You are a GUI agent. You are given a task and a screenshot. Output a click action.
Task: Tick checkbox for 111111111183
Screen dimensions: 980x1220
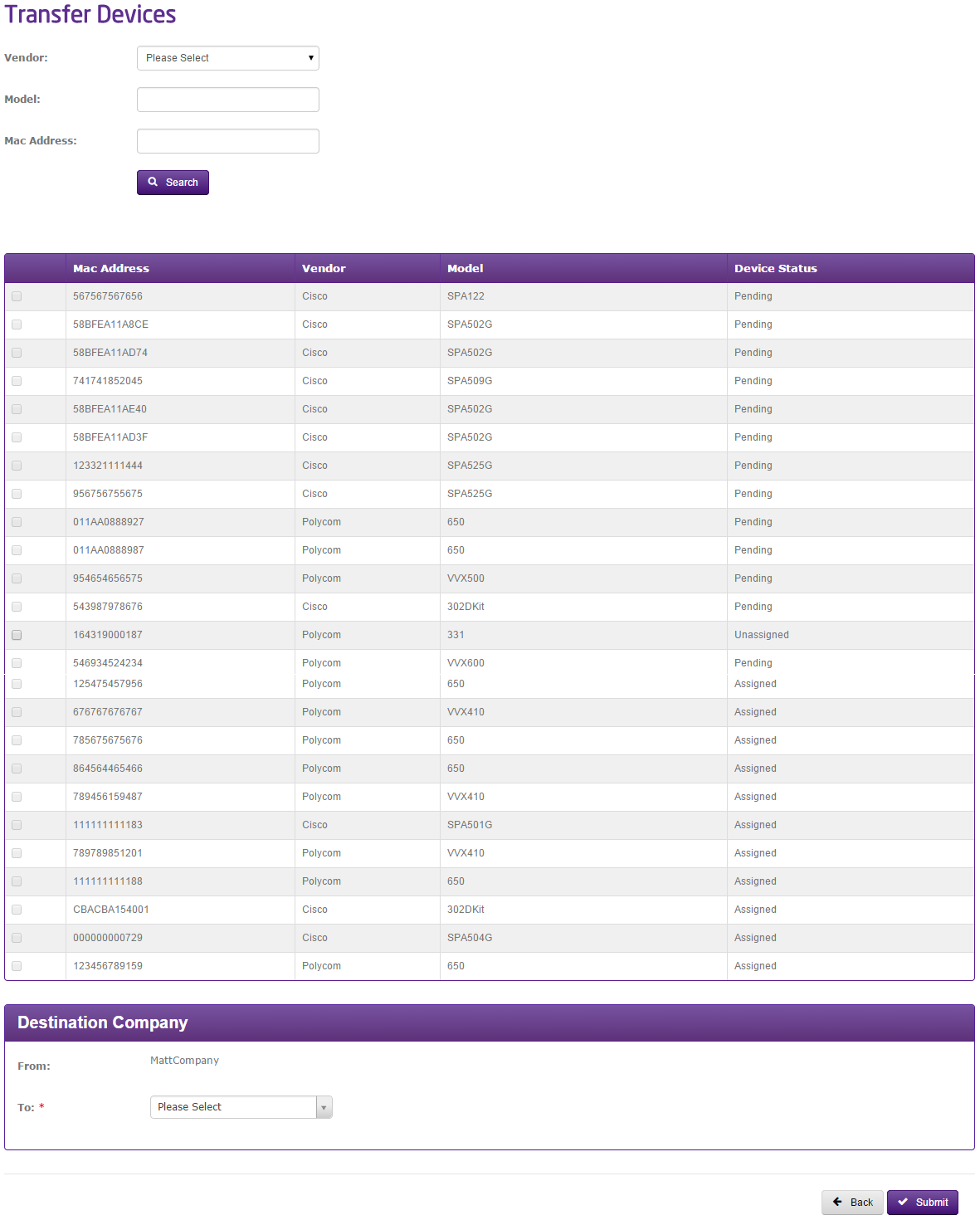(17, 825)
